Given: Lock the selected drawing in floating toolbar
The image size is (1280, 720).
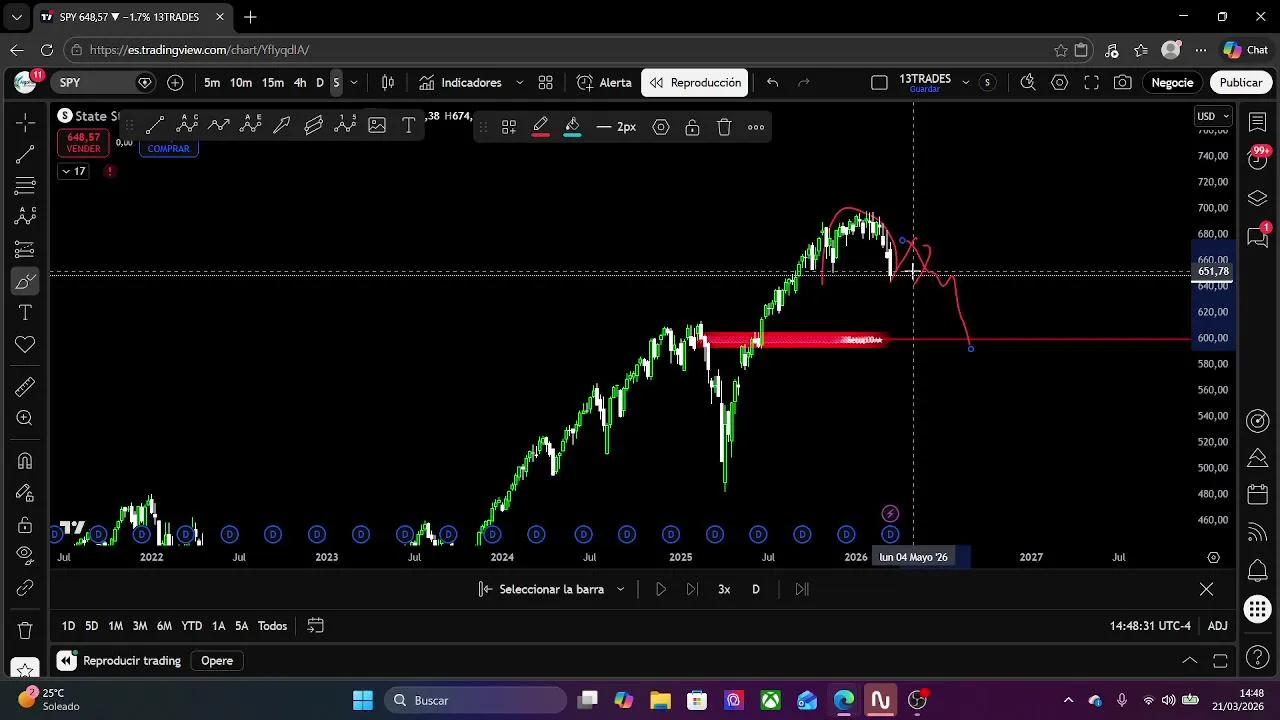Looking at the screenshot, I should pyautogui.click(x=692, y=127).
